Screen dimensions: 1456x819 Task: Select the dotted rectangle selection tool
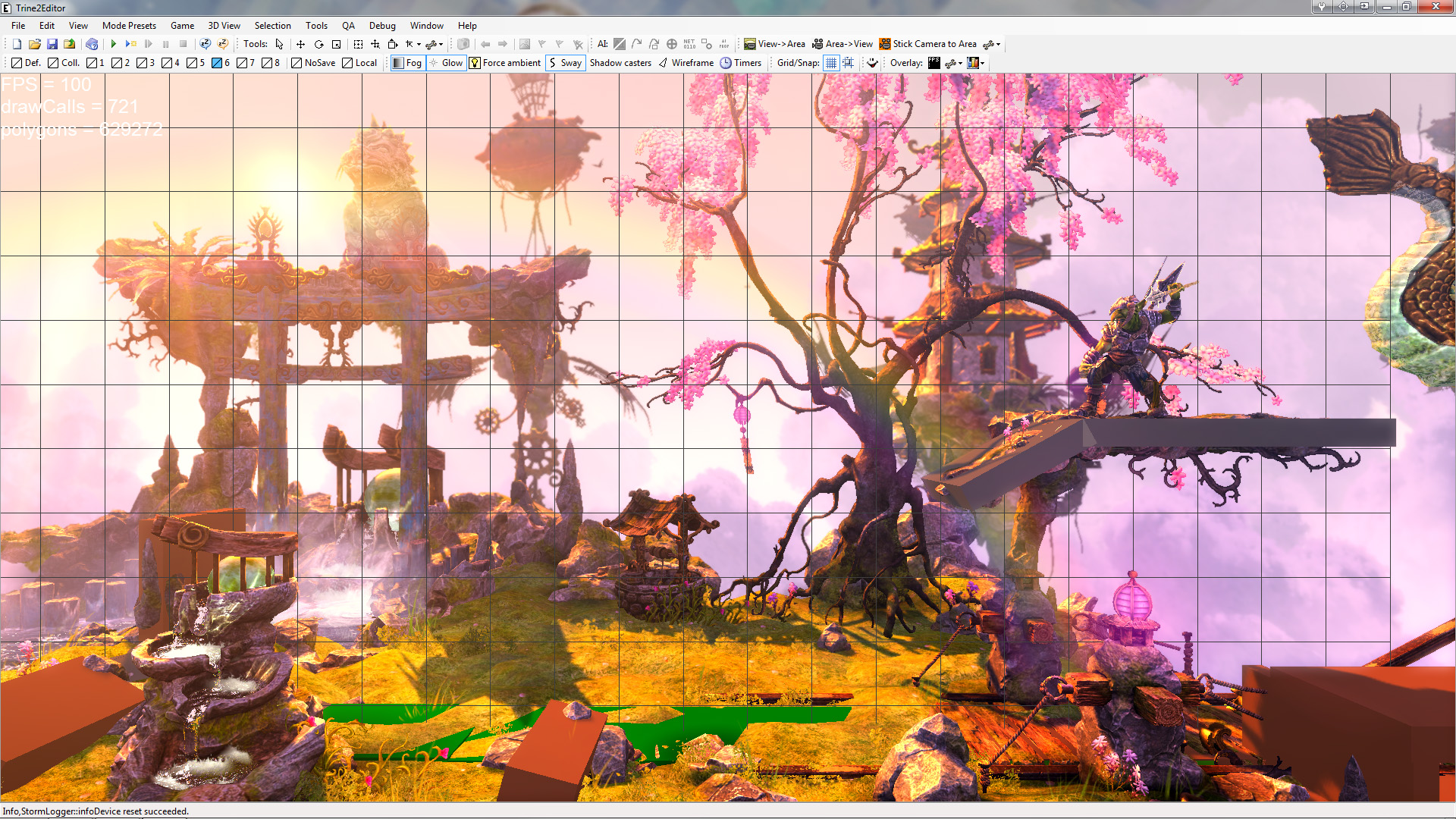pyautogui.click(x=358, y=44)
